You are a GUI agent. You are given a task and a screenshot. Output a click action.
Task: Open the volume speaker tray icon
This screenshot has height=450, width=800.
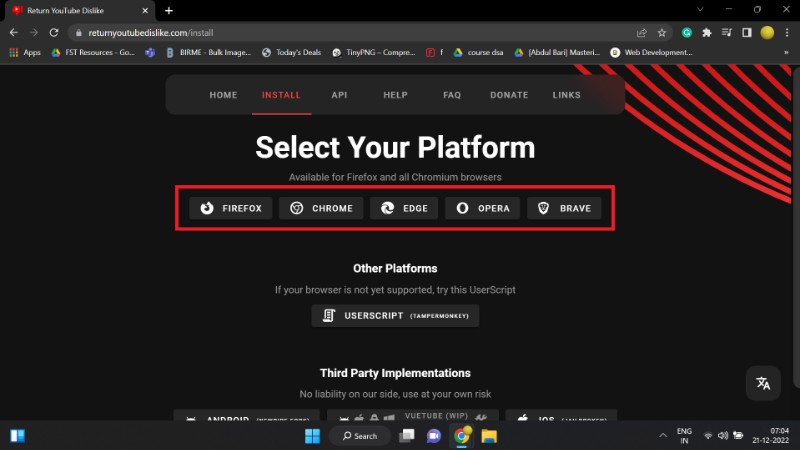point(723,436)
